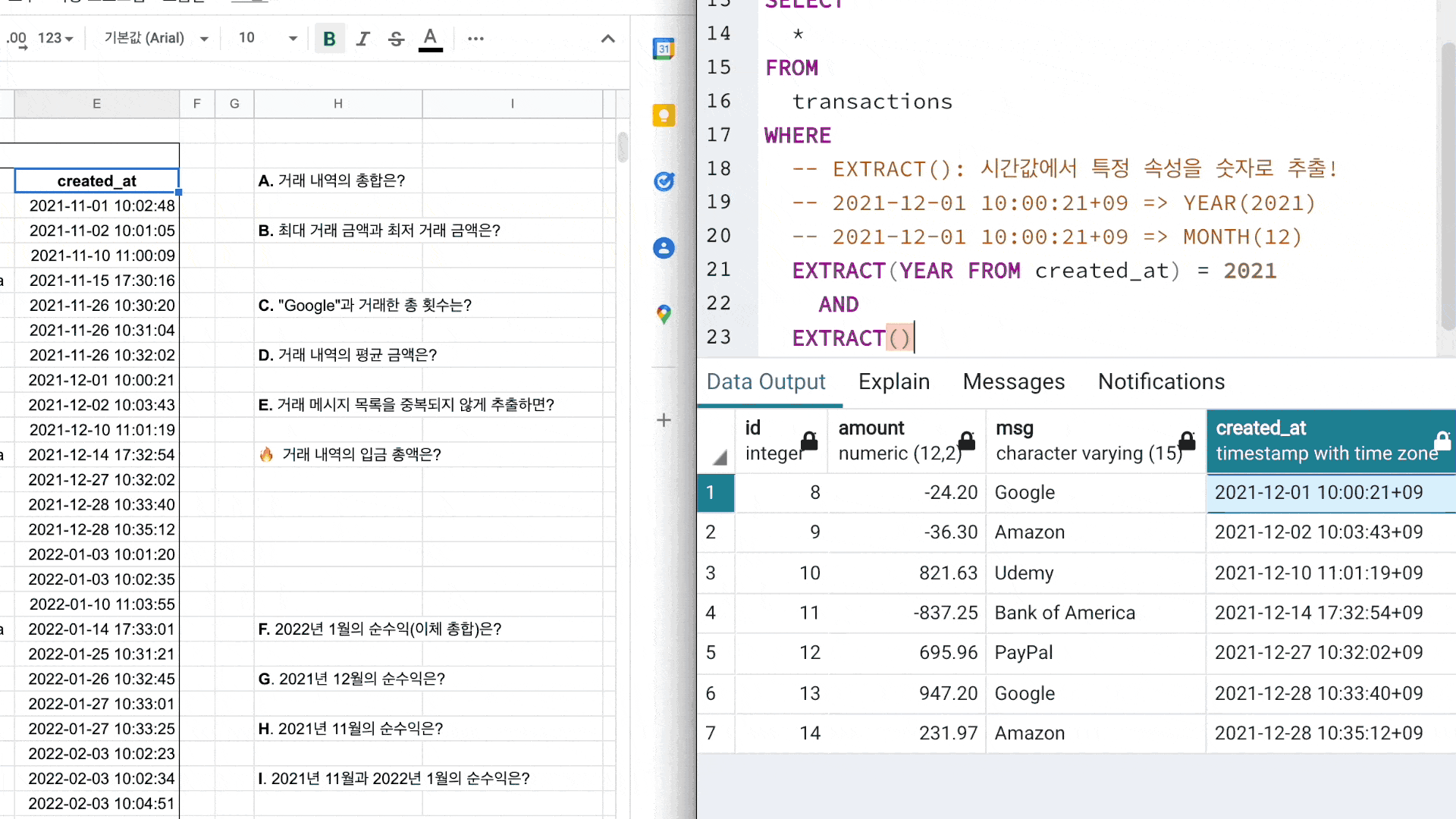Open text color picker
The image size is (1456, 819).
[x=430, y=39]
